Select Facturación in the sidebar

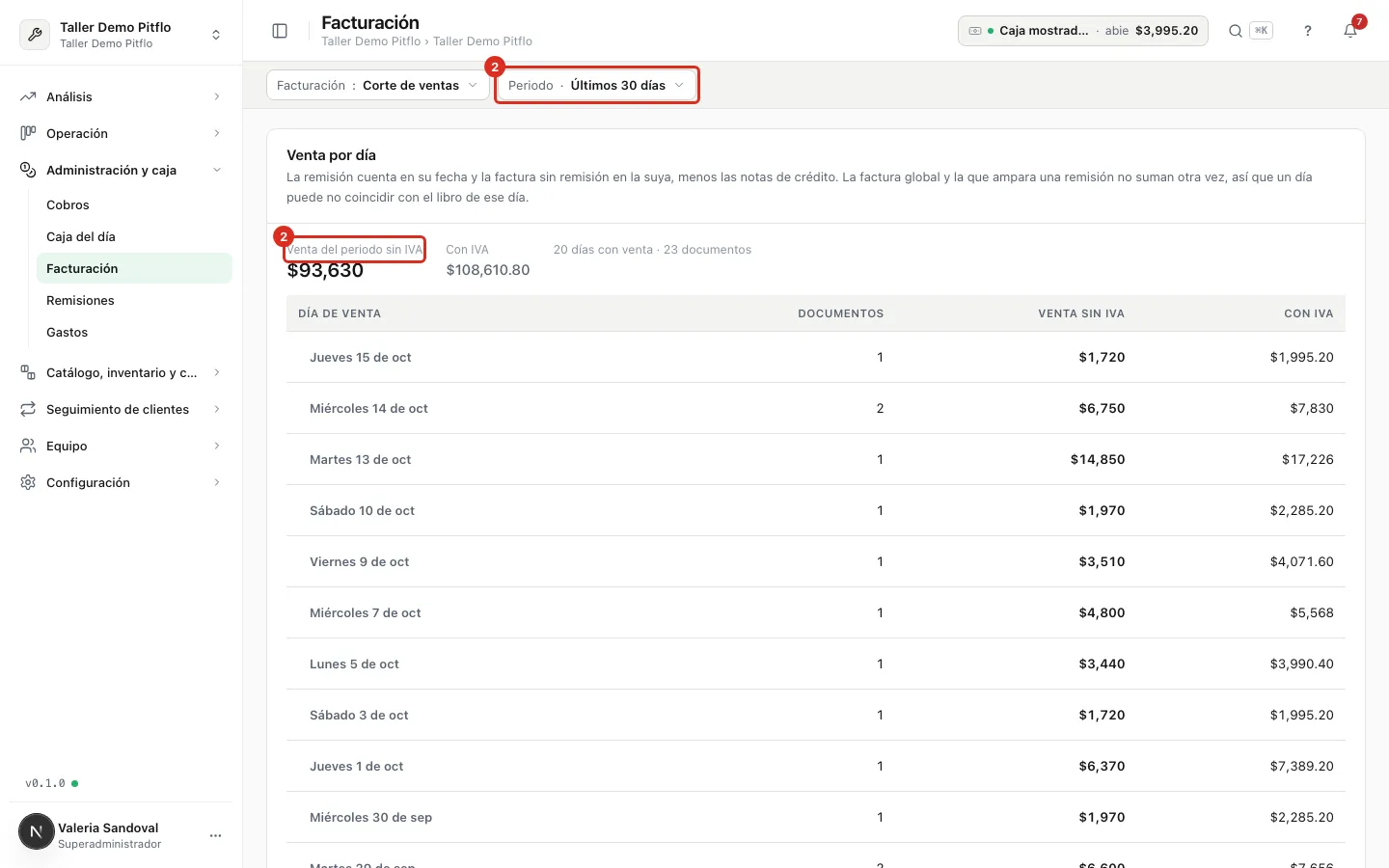click(134, 268)
